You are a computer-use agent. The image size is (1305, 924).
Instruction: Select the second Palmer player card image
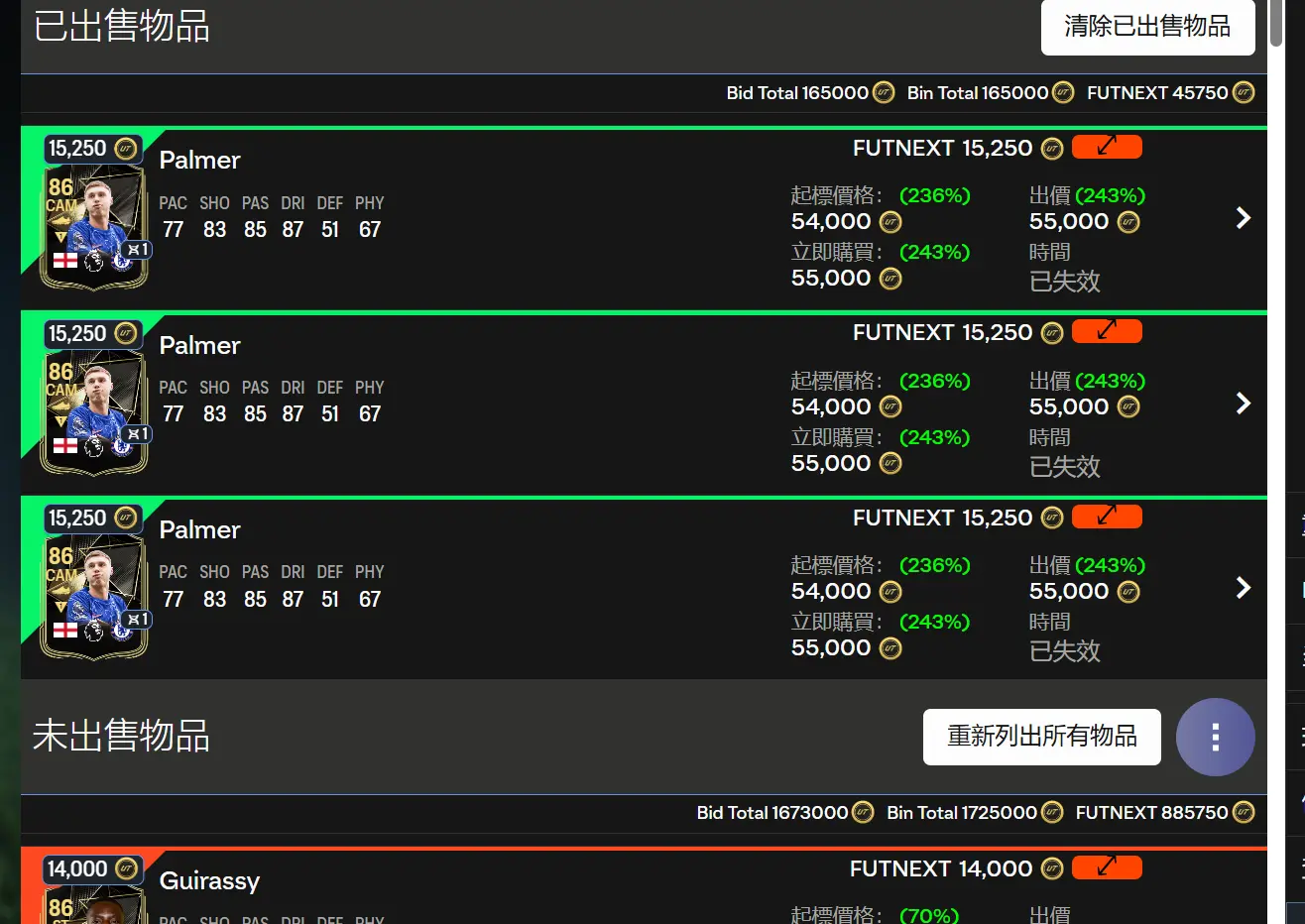pyautogui.click(x=94, y=413)
